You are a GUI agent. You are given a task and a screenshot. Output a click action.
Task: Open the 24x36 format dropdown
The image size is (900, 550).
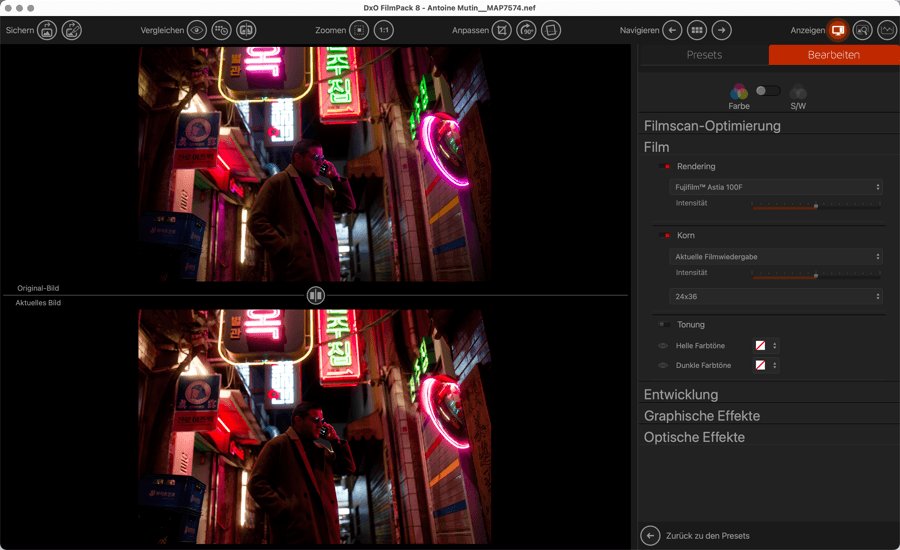pyautogui.click(x=776, y=296)
